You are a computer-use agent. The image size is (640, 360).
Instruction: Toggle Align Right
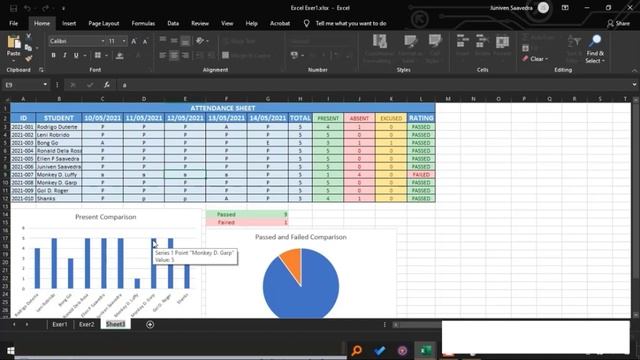pos(185,55)
